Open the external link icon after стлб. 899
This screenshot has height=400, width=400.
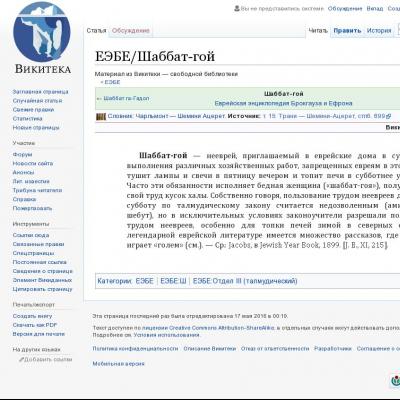click(388, 116)
